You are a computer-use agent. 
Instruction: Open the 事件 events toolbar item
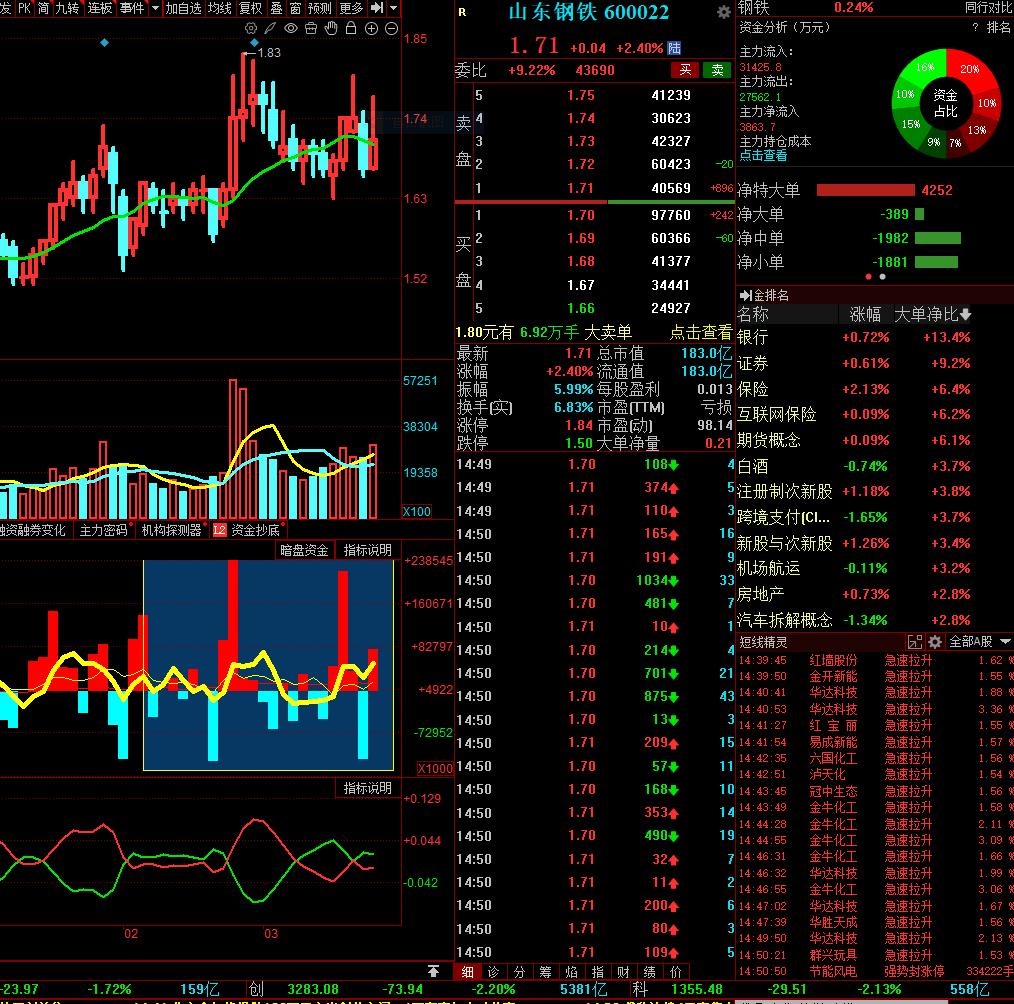pos(132,8)
